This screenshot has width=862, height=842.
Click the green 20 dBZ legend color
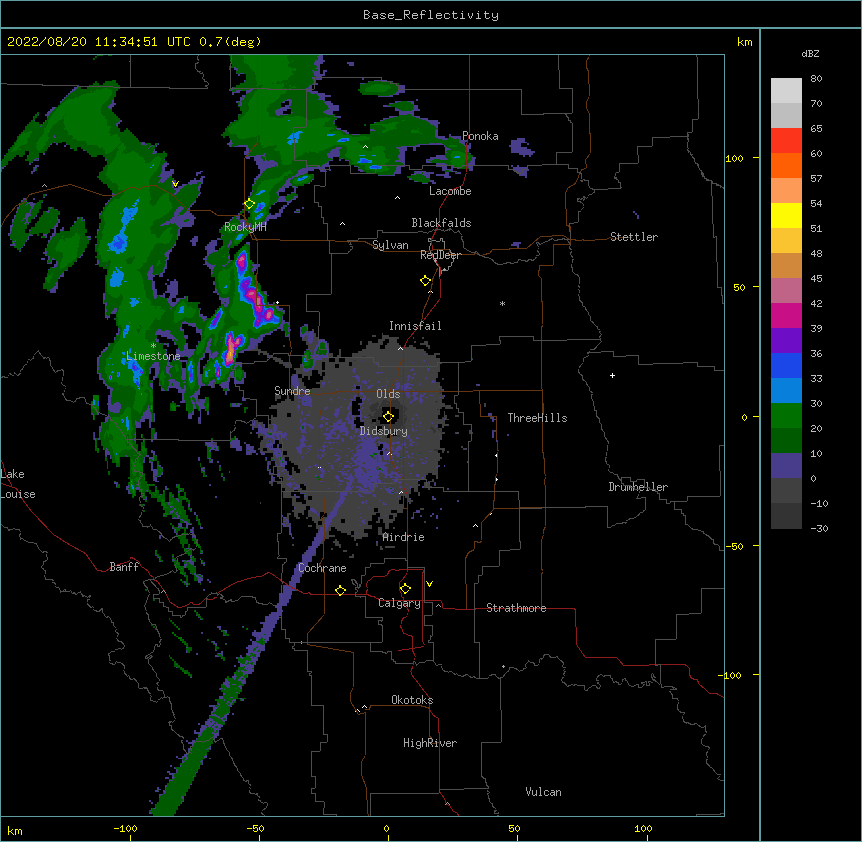[x=786, y=416]
